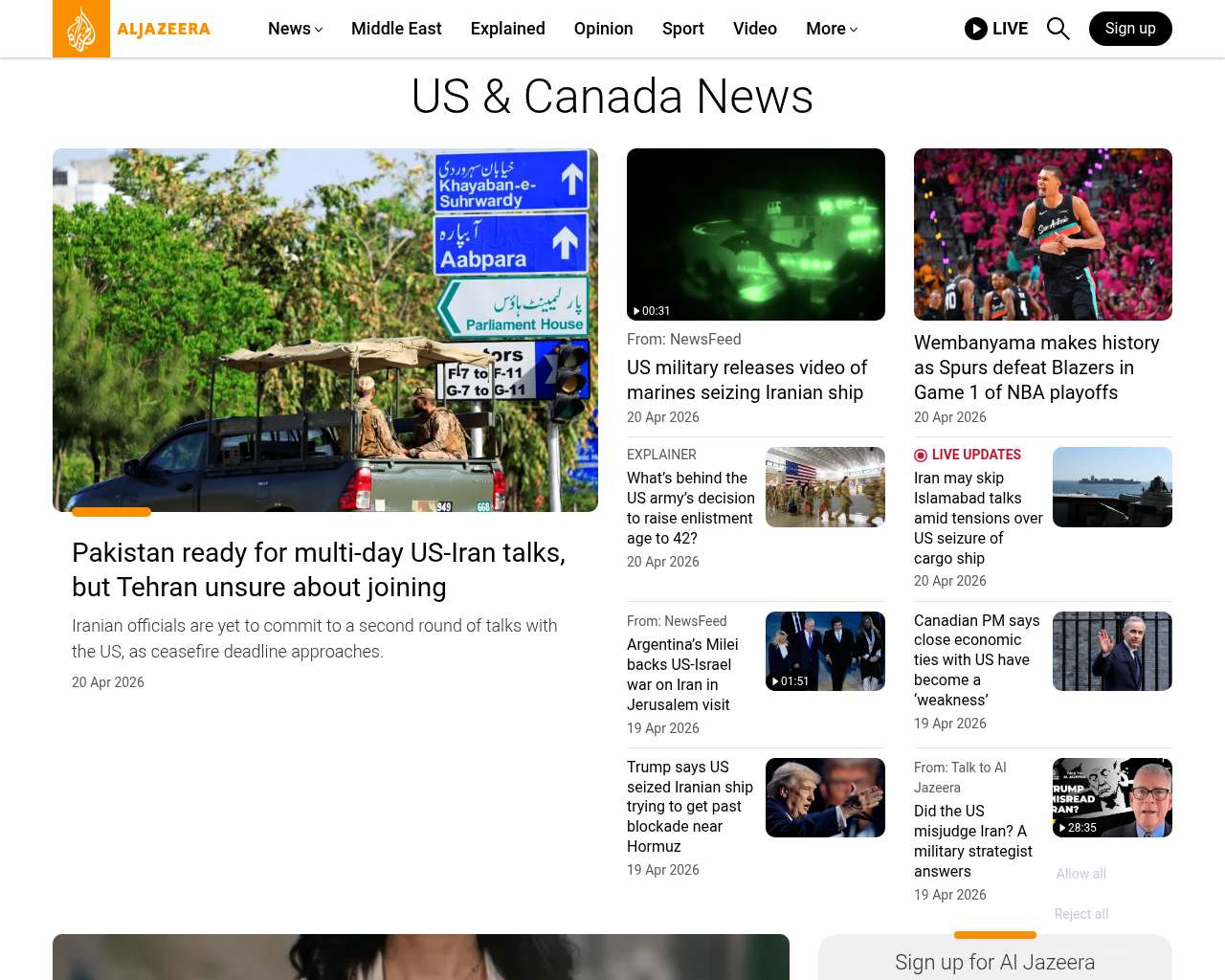Screen dimensions: 1225x980
Task: Play the 28:35 Talk to Al Jazeera video
Action: [1111, 798]
